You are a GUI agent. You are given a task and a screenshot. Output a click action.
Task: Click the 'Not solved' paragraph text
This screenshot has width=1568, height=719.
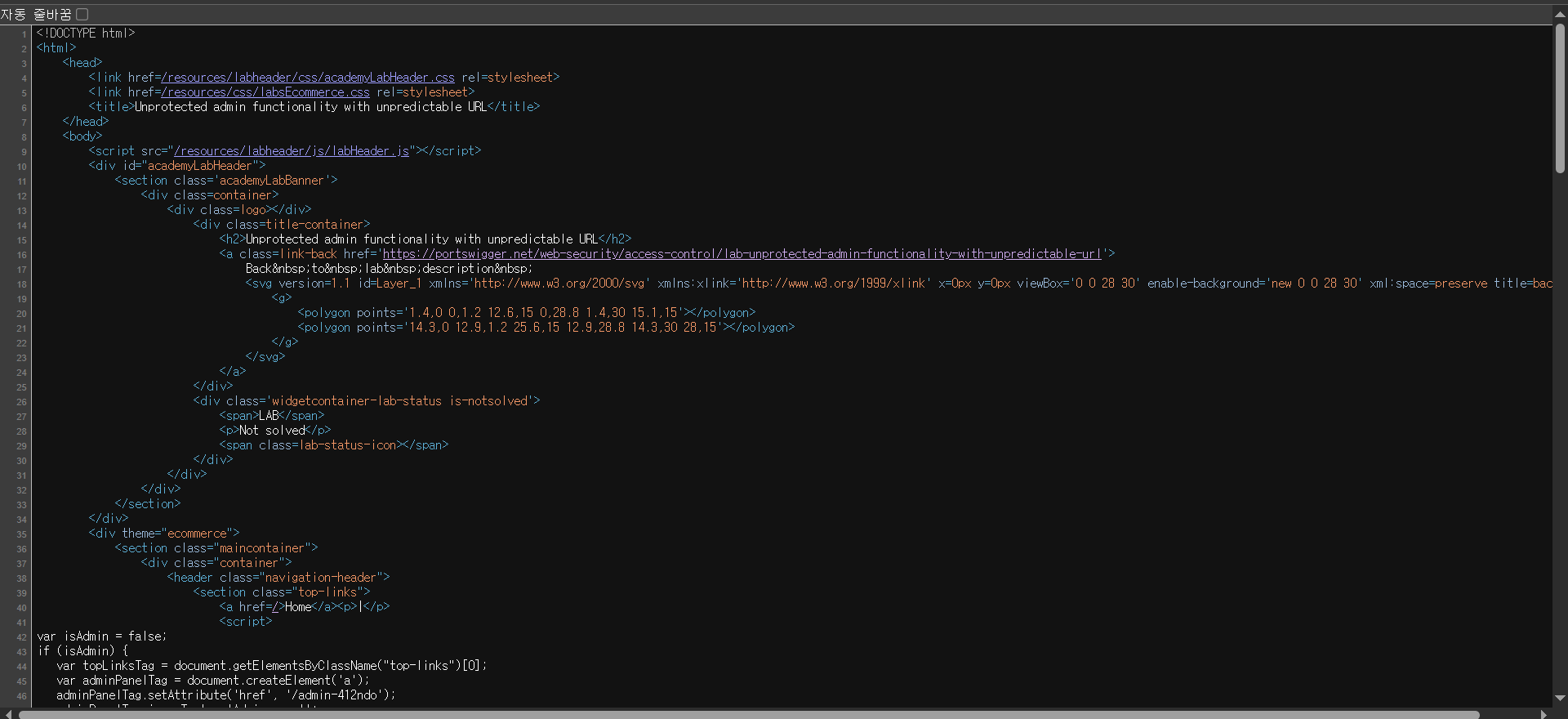pyautogui.click(x=272, y=431)
